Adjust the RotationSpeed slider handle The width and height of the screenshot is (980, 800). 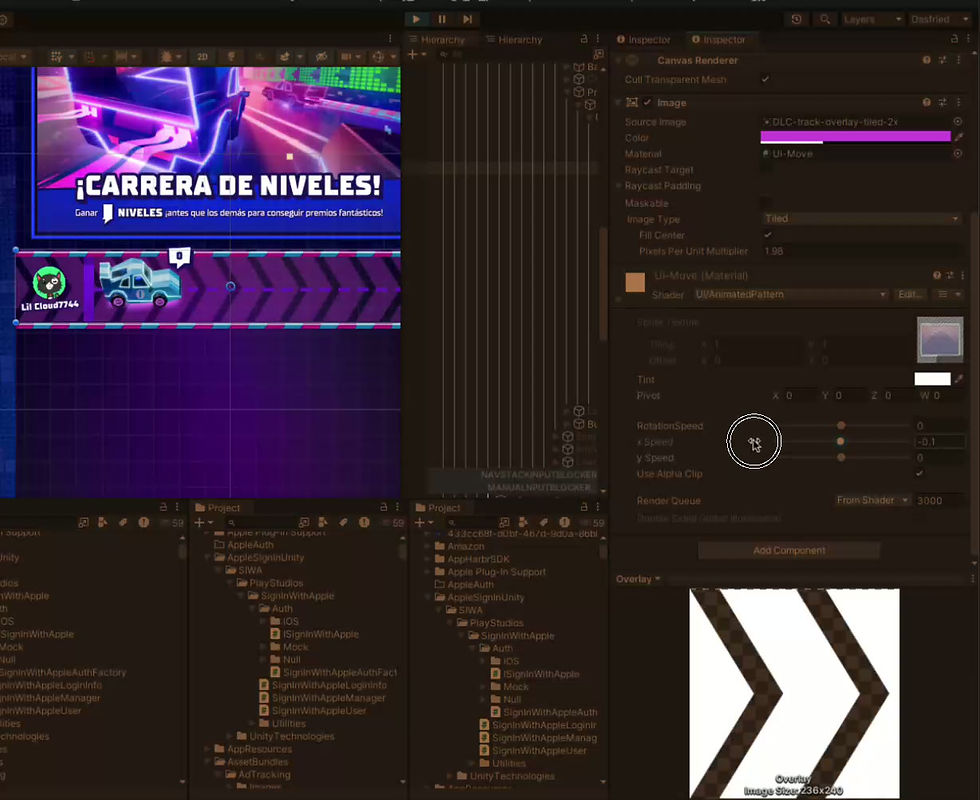pyautogui.click(x=841, y=425)
